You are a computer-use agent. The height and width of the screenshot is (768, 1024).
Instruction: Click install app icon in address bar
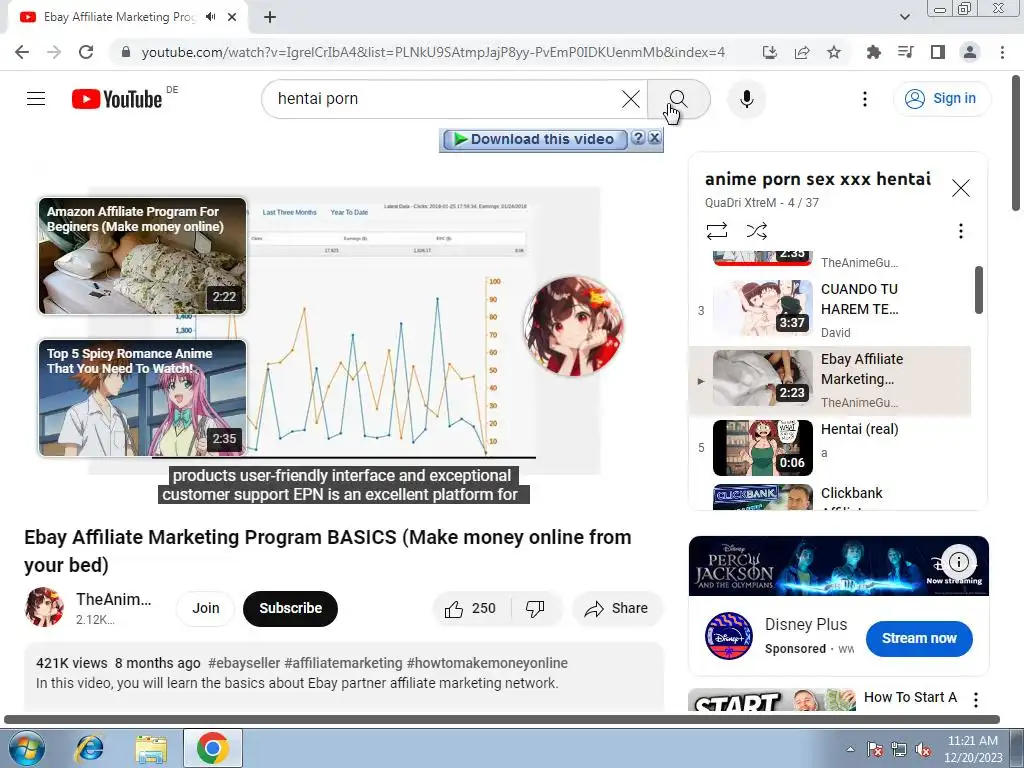(769, 52)
